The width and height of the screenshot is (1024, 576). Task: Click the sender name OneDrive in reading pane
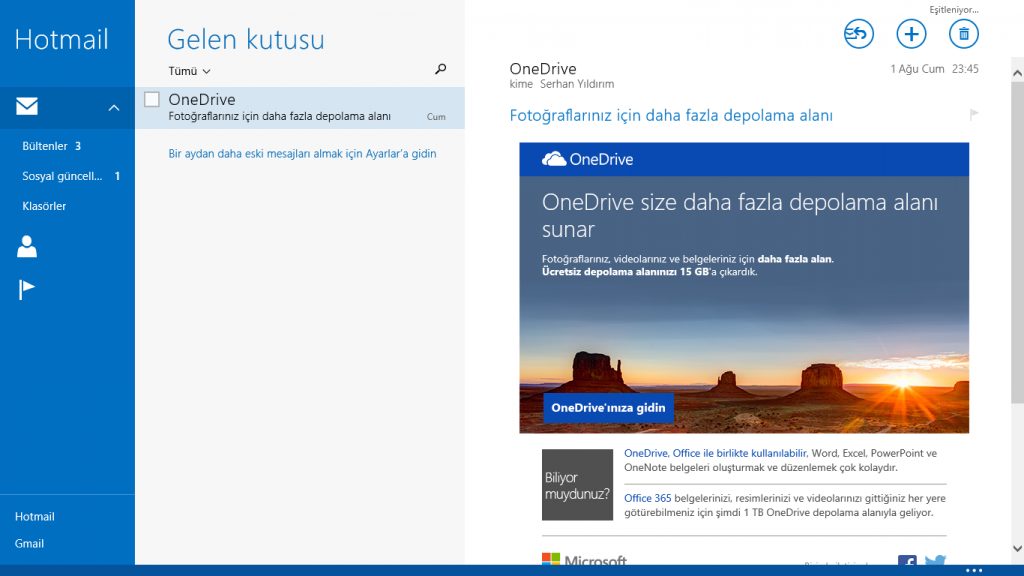543,69
